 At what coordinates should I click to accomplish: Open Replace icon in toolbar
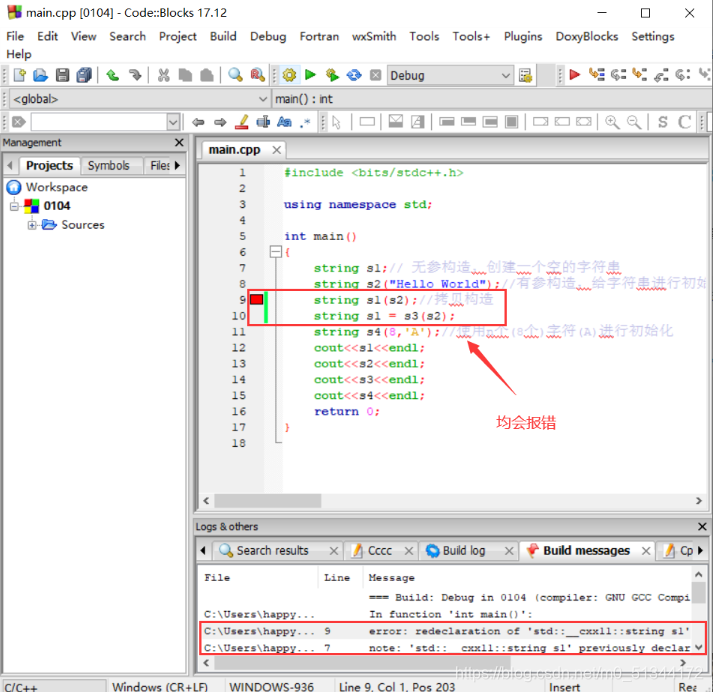tap(257, 75)
